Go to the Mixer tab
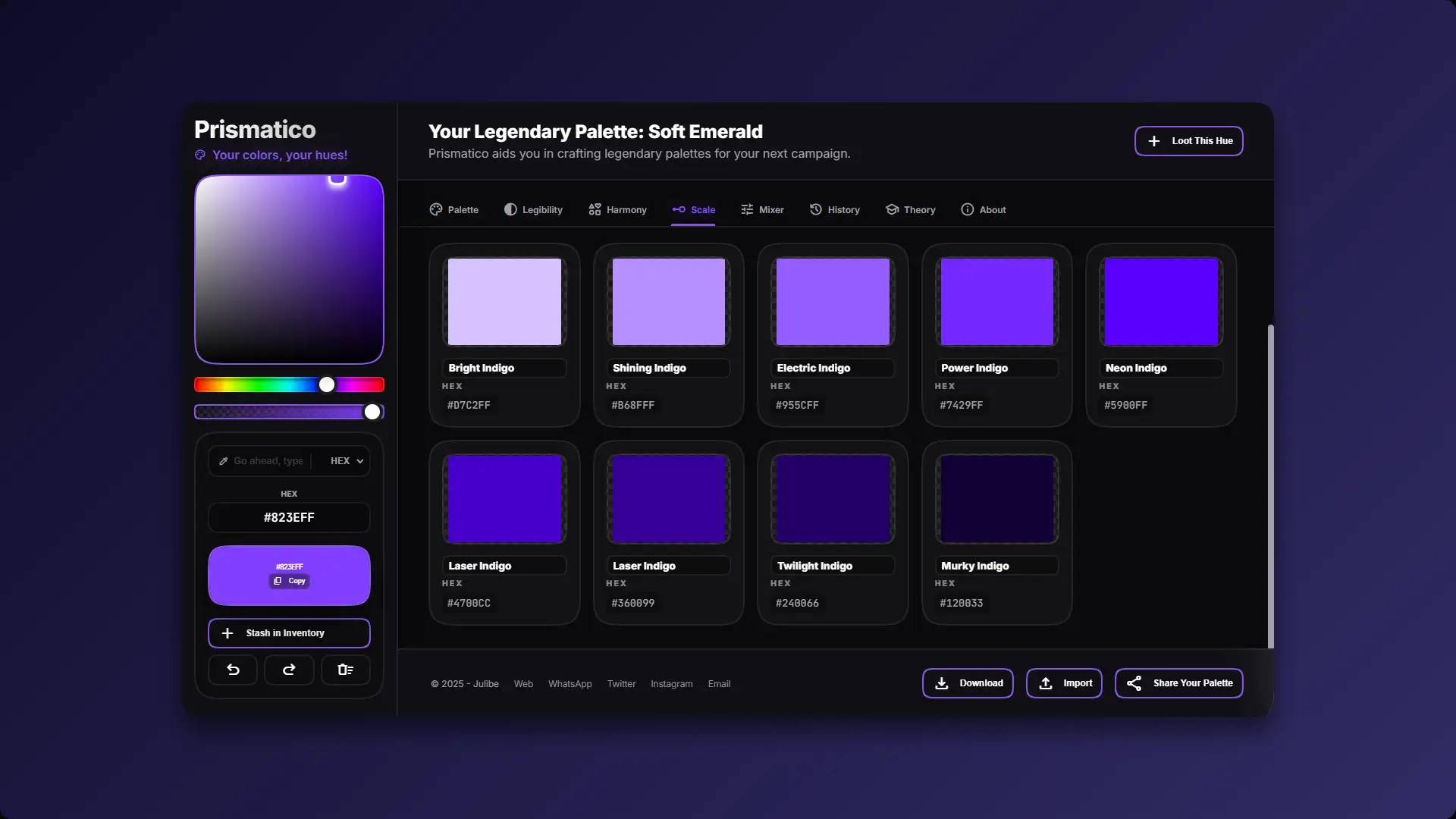This screenshot has height=819, width=1456. [x=762, y=209]
